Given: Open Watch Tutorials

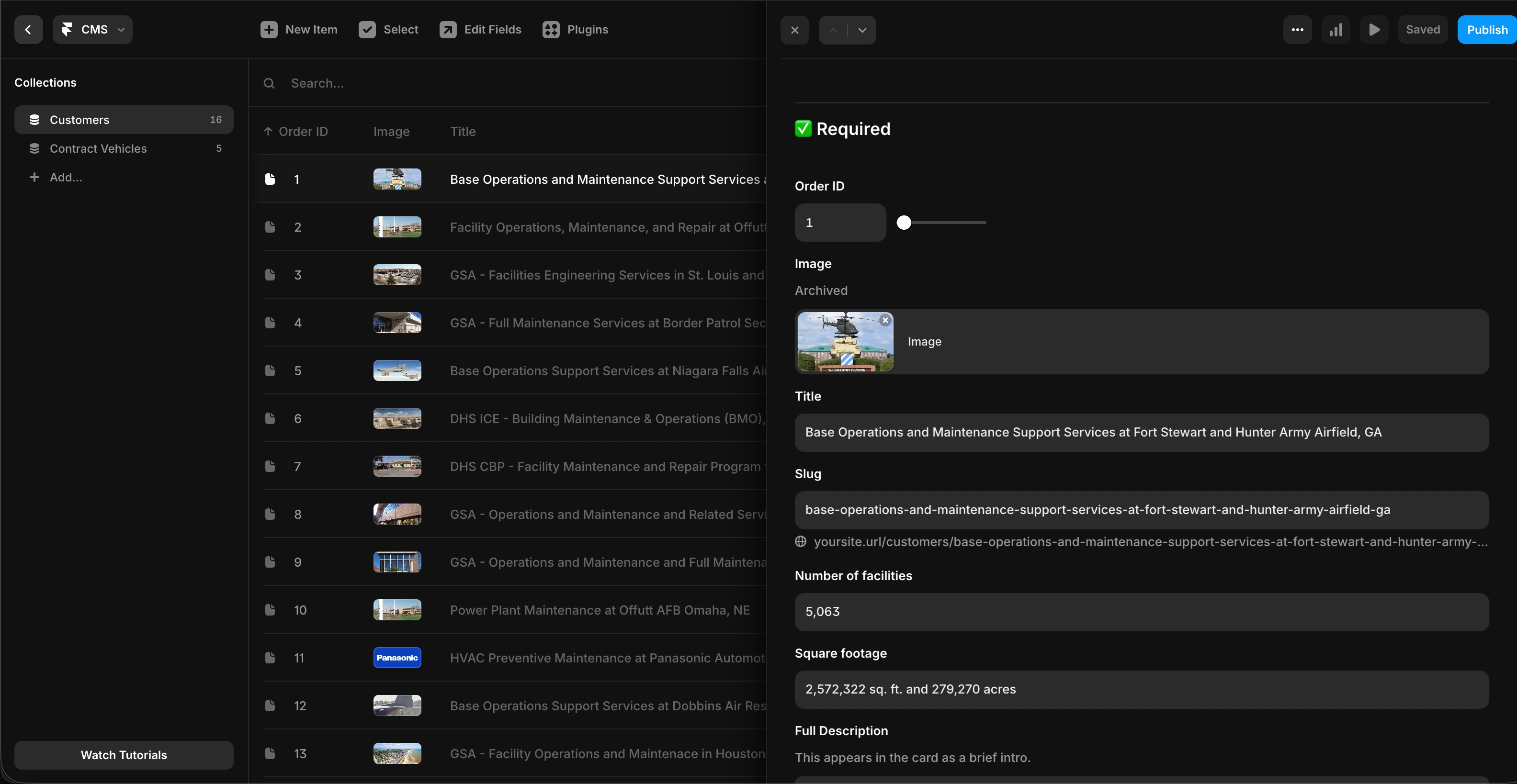Looking at the screenshot, I should pos(124,755).
